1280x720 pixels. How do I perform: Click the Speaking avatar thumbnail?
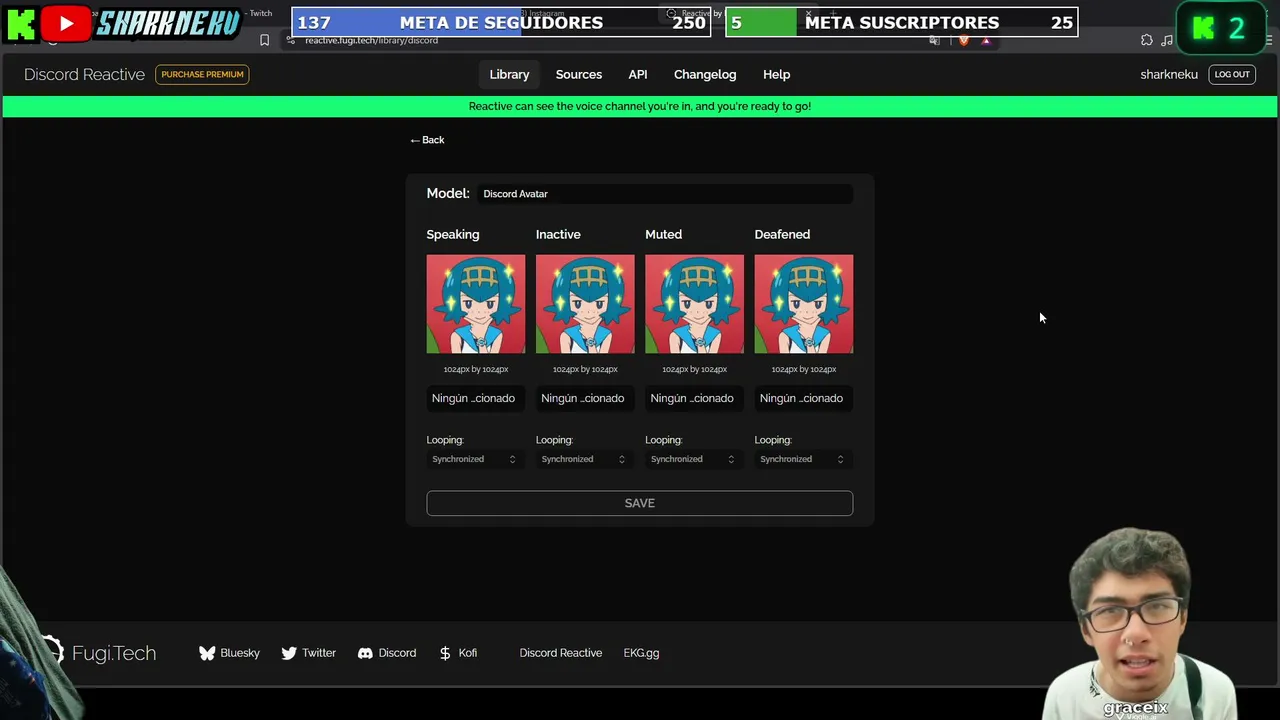point(476,304)
